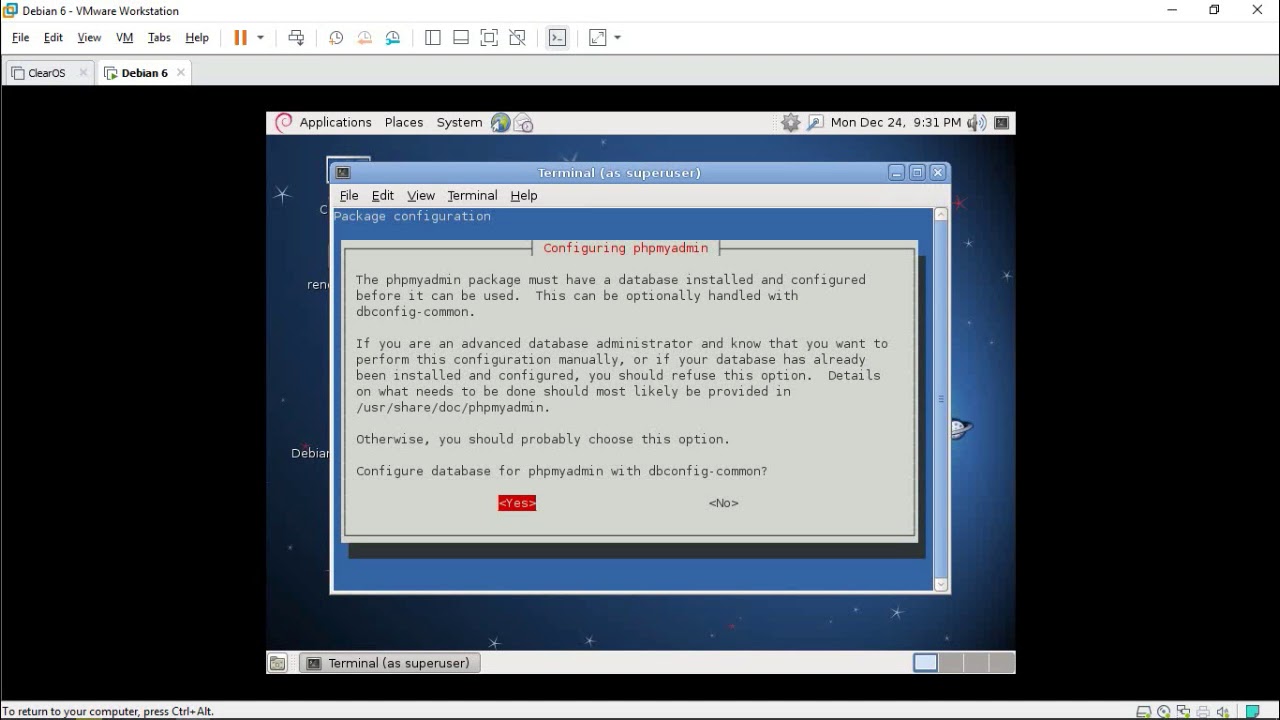This screenshot has height=720, width=1280.
Task: Maximize the Terminal (as superuser) window
Action: pos(917,173)
